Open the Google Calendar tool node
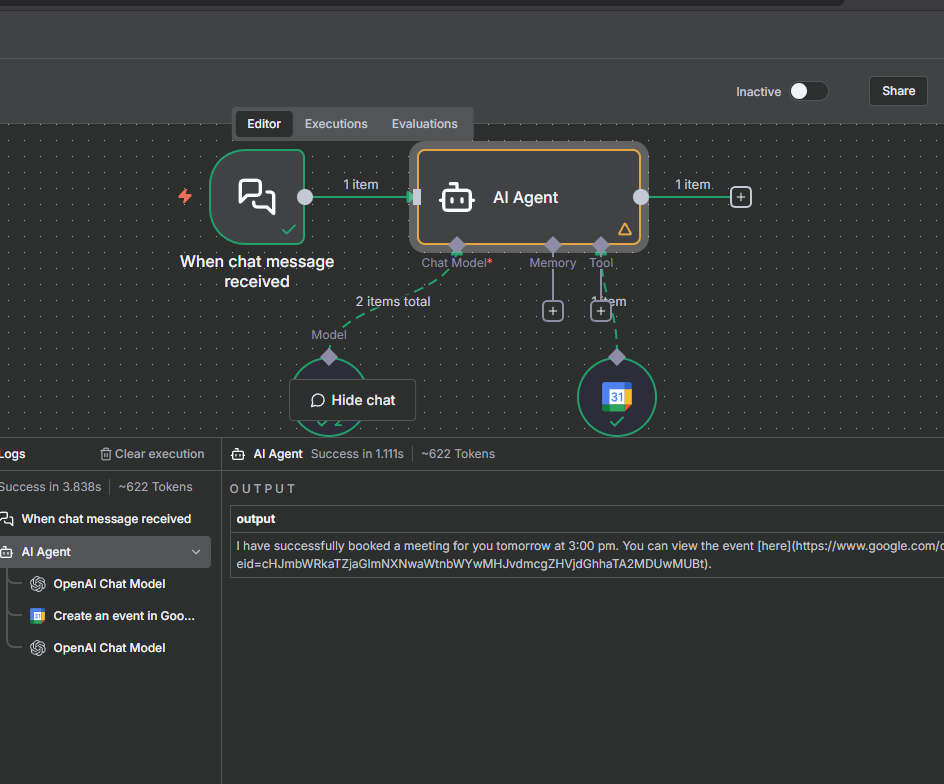944x784 pixels. pyautogui.click(x=617, y=397)
